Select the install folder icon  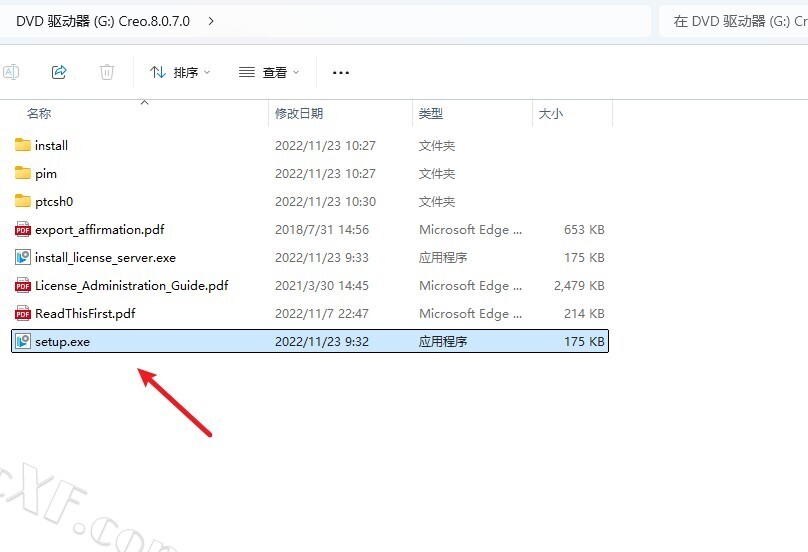pyautogui.click(x=23, y=145)
